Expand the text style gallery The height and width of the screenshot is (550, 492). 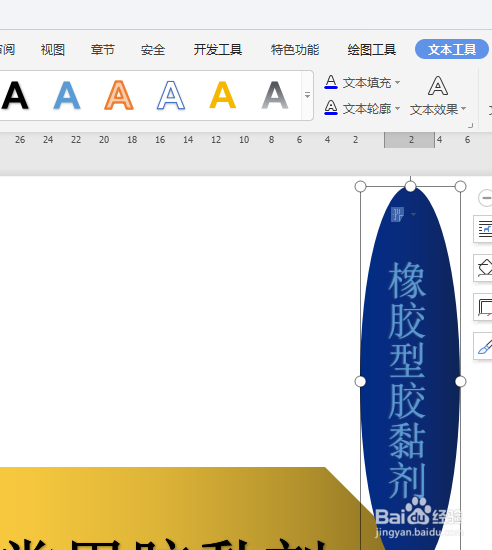coord(308,95)
